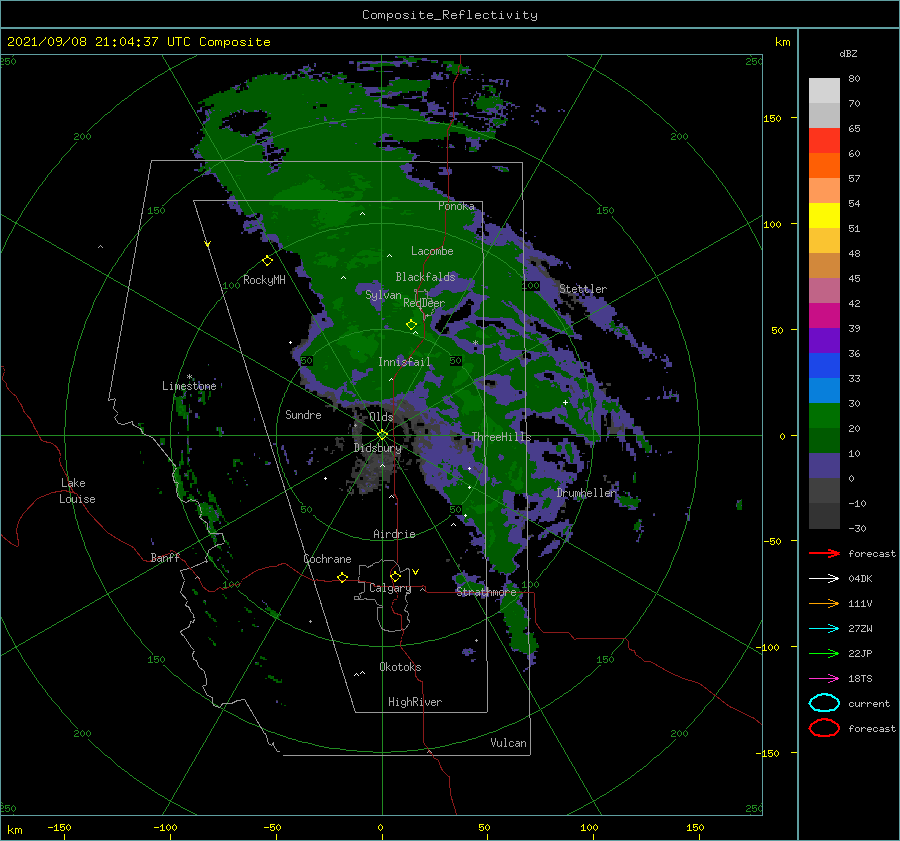Click the red forecast arrow legend icon
Screen dimensions: 900x841
coord(824,553)
